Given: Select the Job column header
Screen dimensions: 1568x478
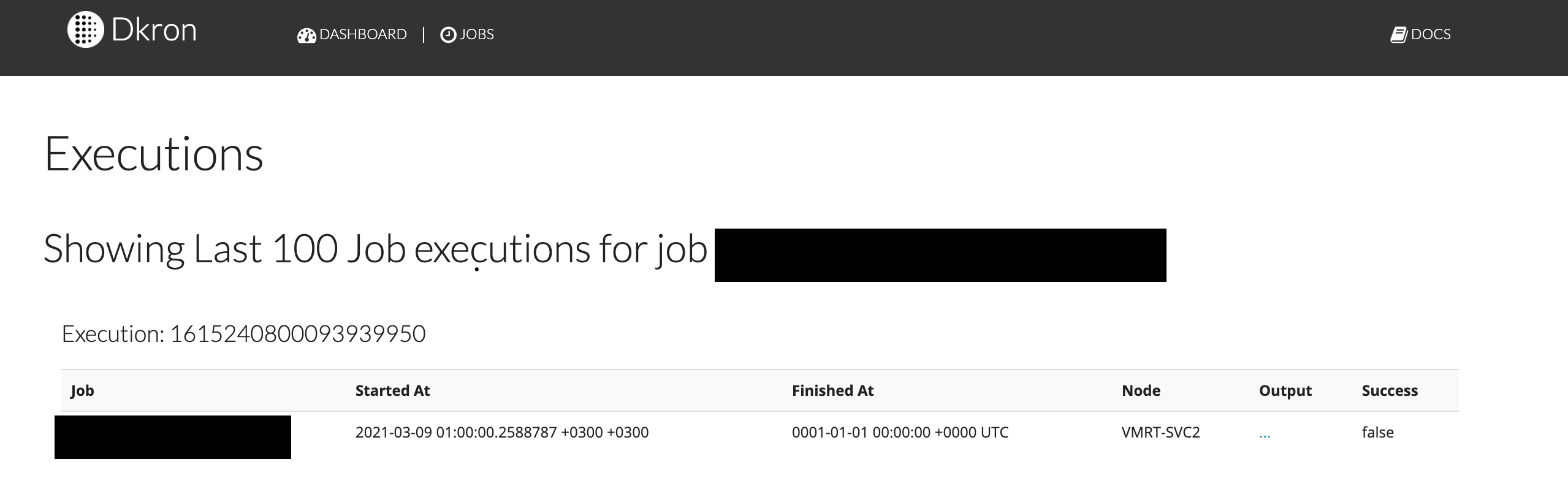Looking at the screenshot, I should tap(82, 390).
